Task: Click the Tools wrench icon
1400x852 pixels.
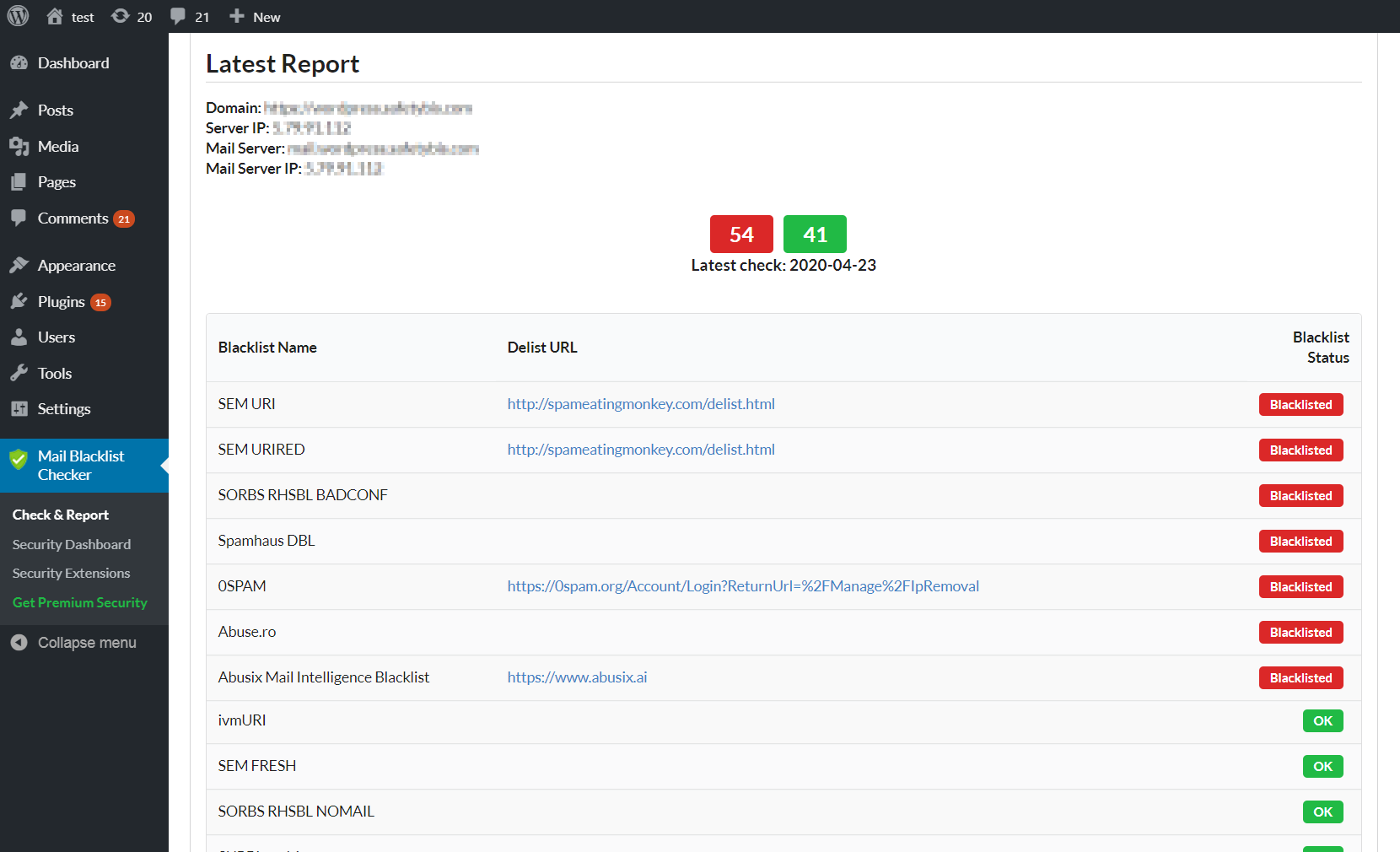Action: [19, 373]
